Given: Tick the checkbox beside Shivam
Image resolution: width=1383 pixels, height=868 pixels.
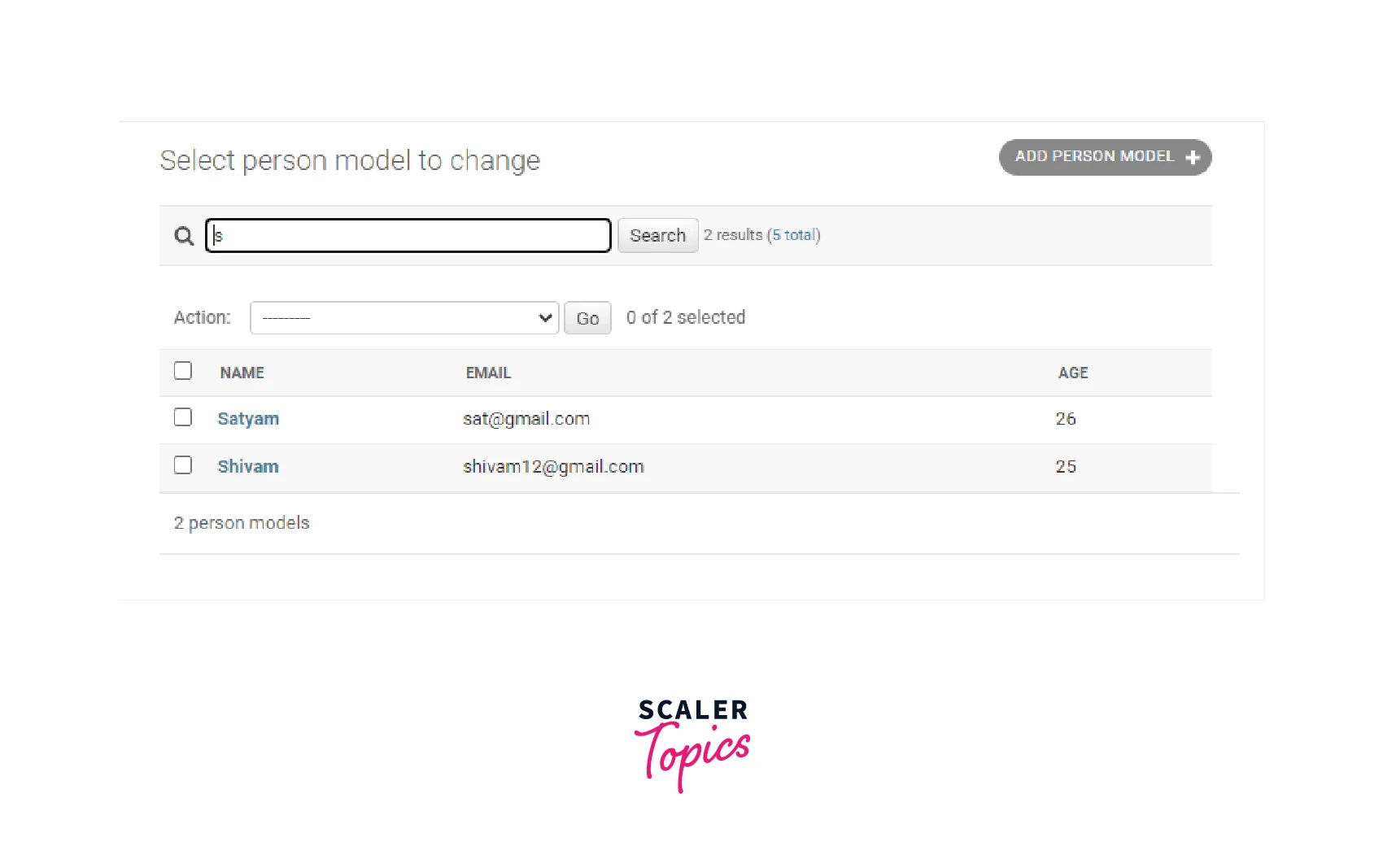Looking at the screenshot, I should click(x=183, y=465).
